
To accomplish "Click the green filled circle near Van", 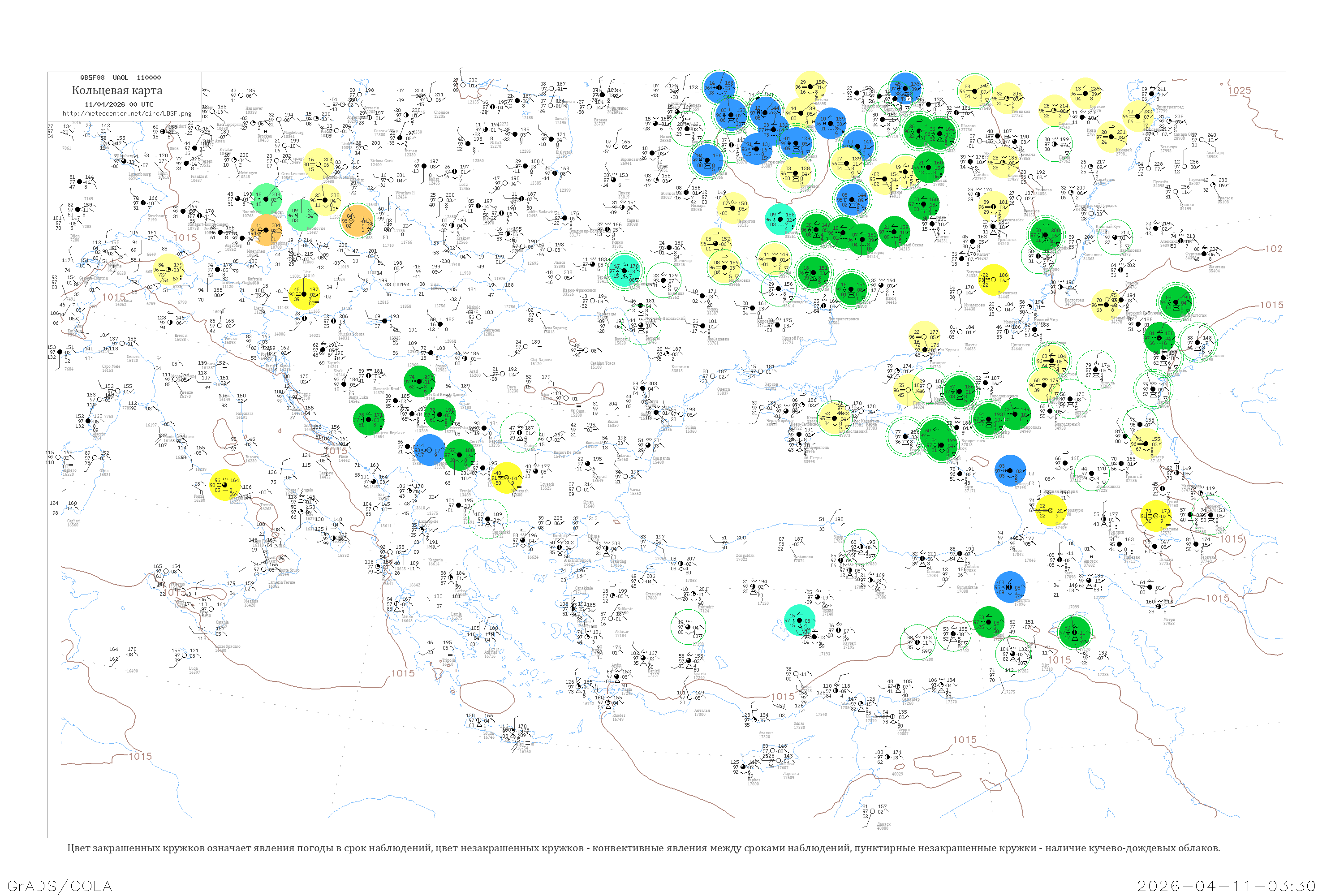I will point(1075,632).
